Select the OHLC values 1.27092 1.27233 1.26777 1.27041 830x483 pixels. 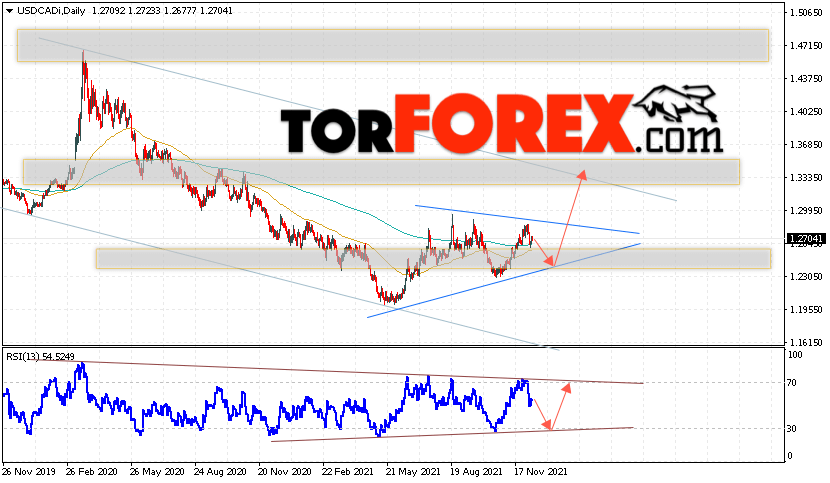(162, 11)
